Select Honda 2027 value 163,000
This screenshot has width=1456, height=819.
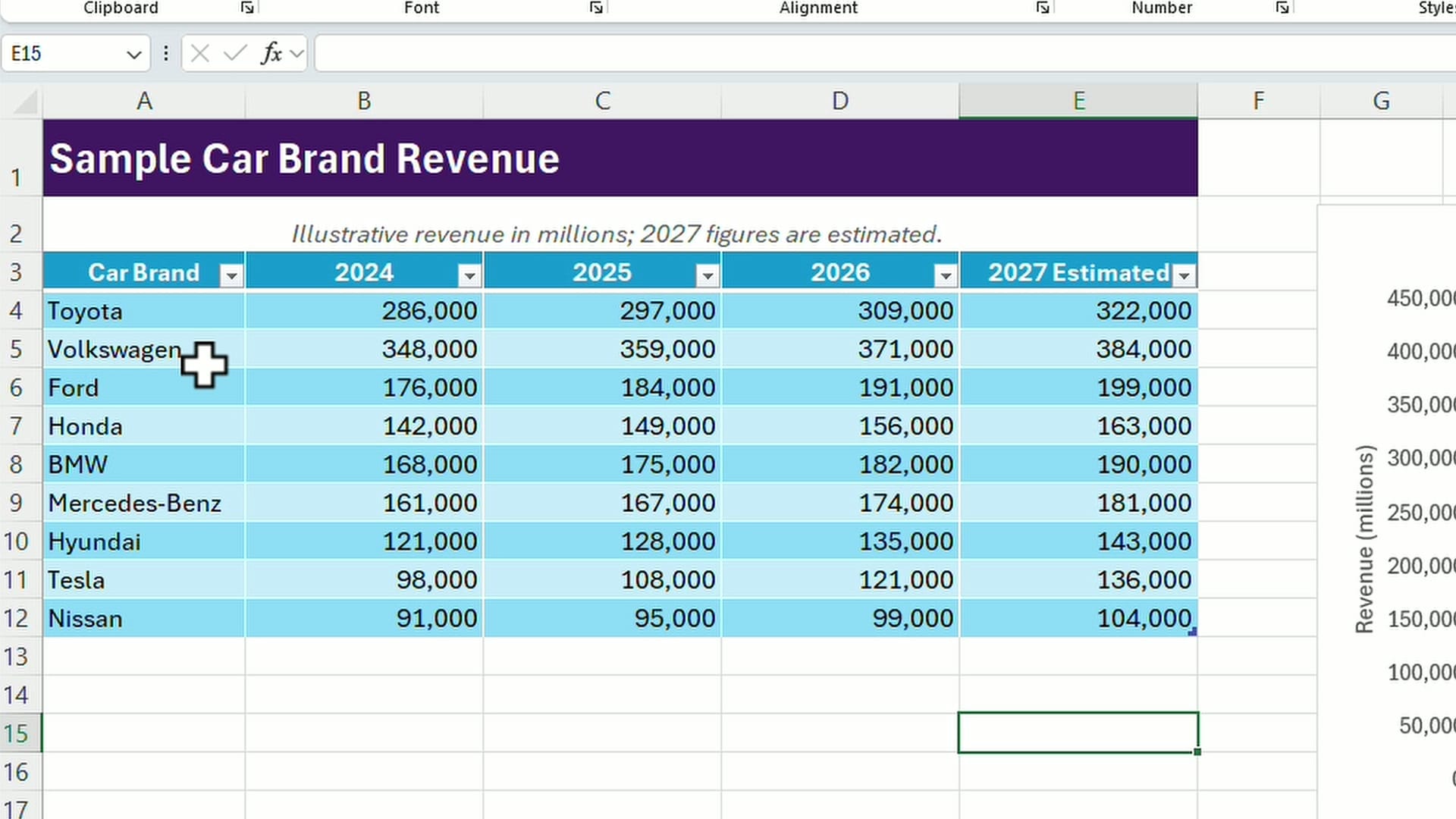[1078, 426]
